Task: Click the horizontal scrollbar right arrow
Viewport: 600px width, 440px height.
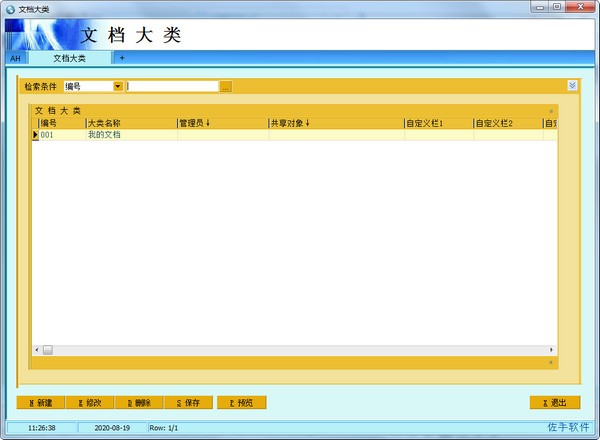Action: tap(550, 350)
